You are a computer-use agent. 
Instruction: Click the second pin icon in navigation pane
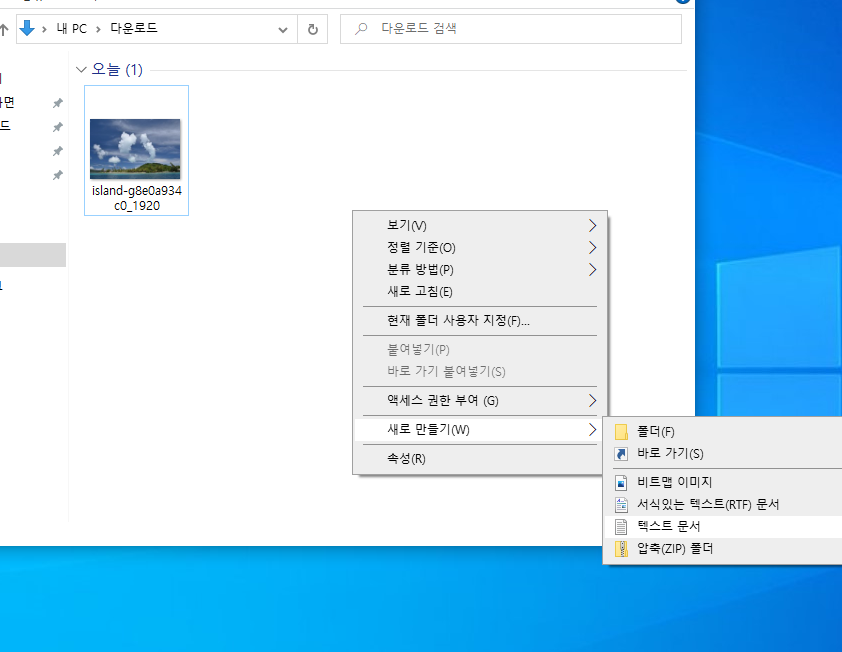coord(57,127)
